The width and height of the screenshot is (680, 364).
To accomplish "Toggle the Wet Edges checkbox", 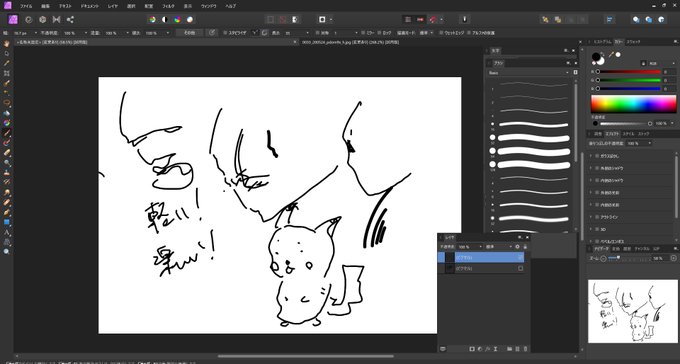I will click(x=441, y=33).
